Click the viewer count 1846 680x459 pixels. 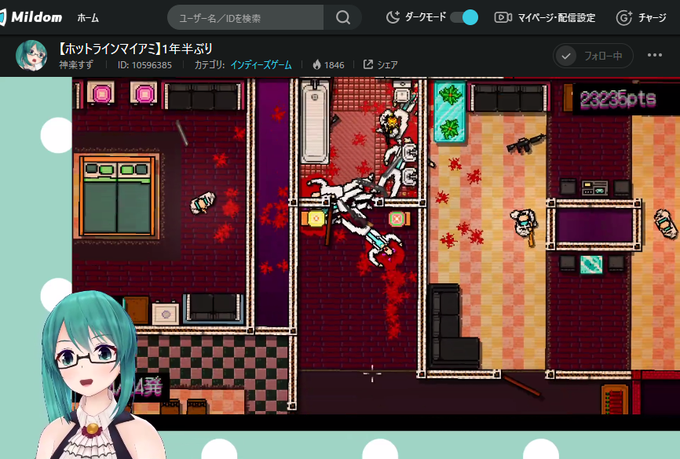(x=334, y=65)
